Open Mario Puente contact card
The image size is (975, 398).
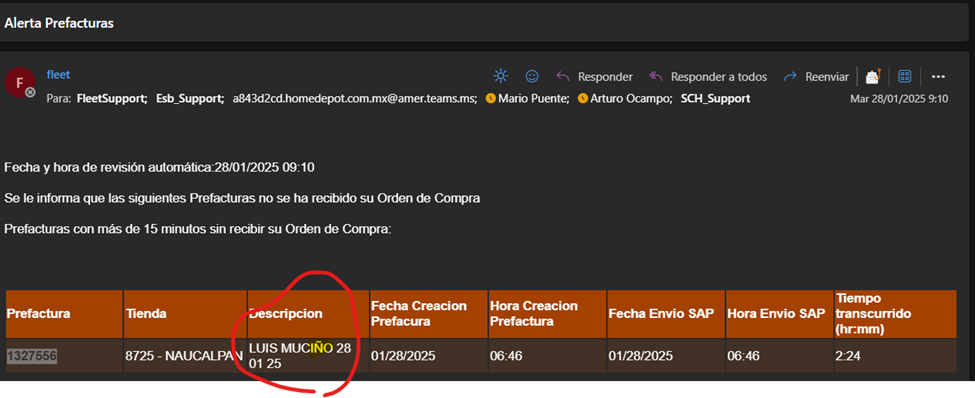527,98
